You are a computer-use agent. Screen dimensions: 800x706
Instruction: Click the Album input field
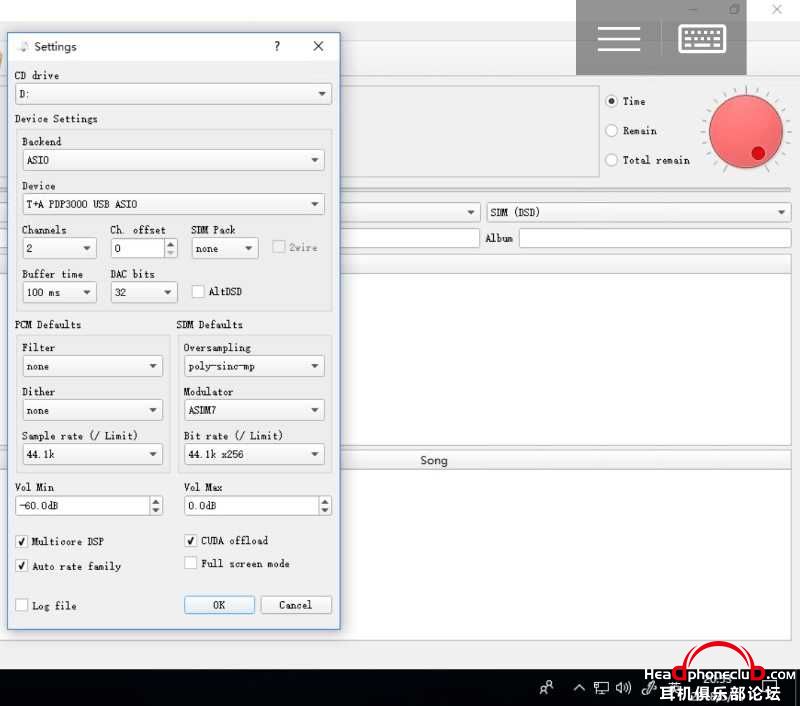pyautogui.click(x=655, y=238)
